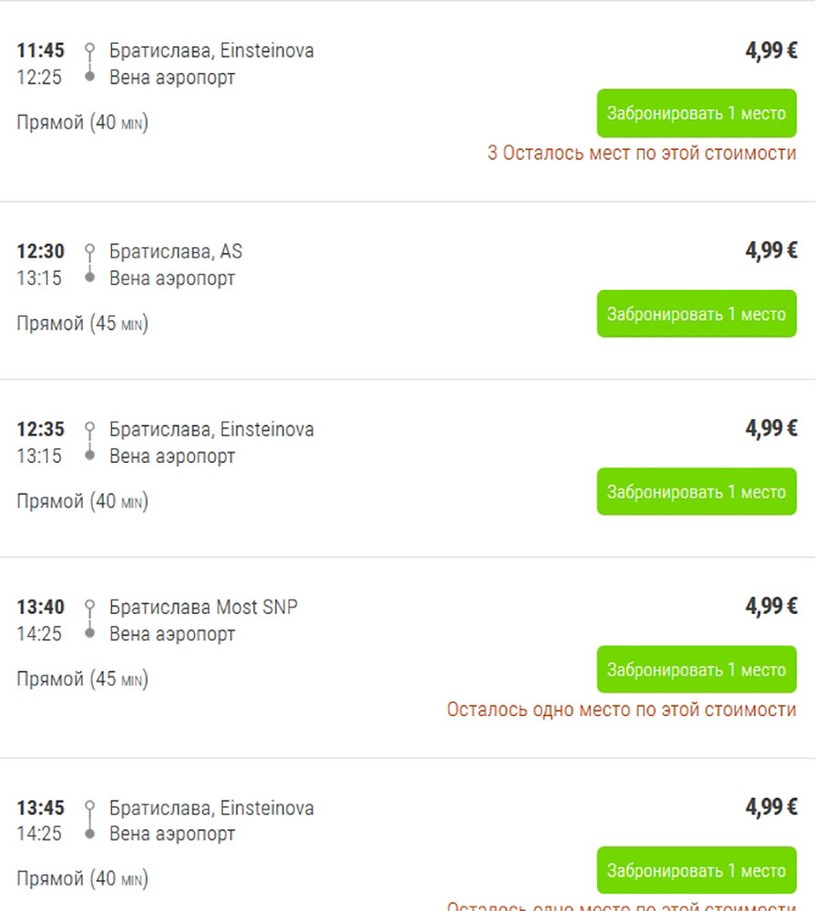Book 1 seat on the 11:45 Einsteinova bus
The height and width of the screenshot is (911, 820).
click(696, 113)
